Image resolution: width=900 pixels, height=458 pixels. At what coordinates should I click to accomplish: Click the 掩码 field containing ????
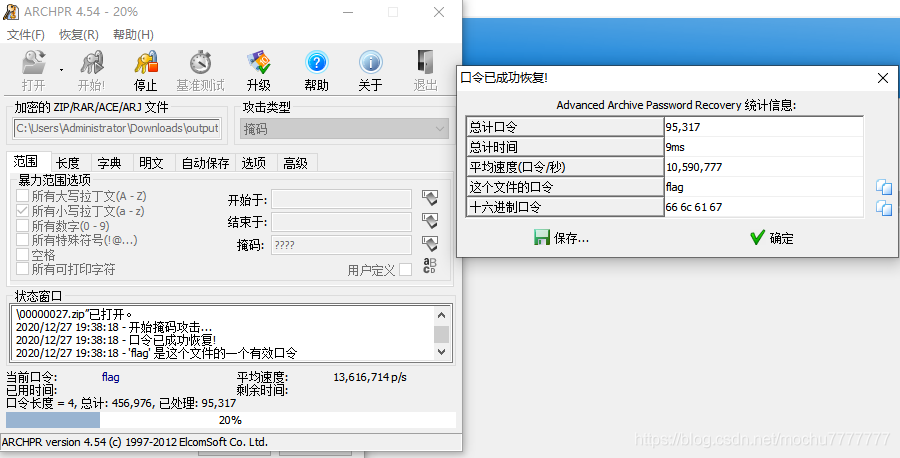[342, 245]
